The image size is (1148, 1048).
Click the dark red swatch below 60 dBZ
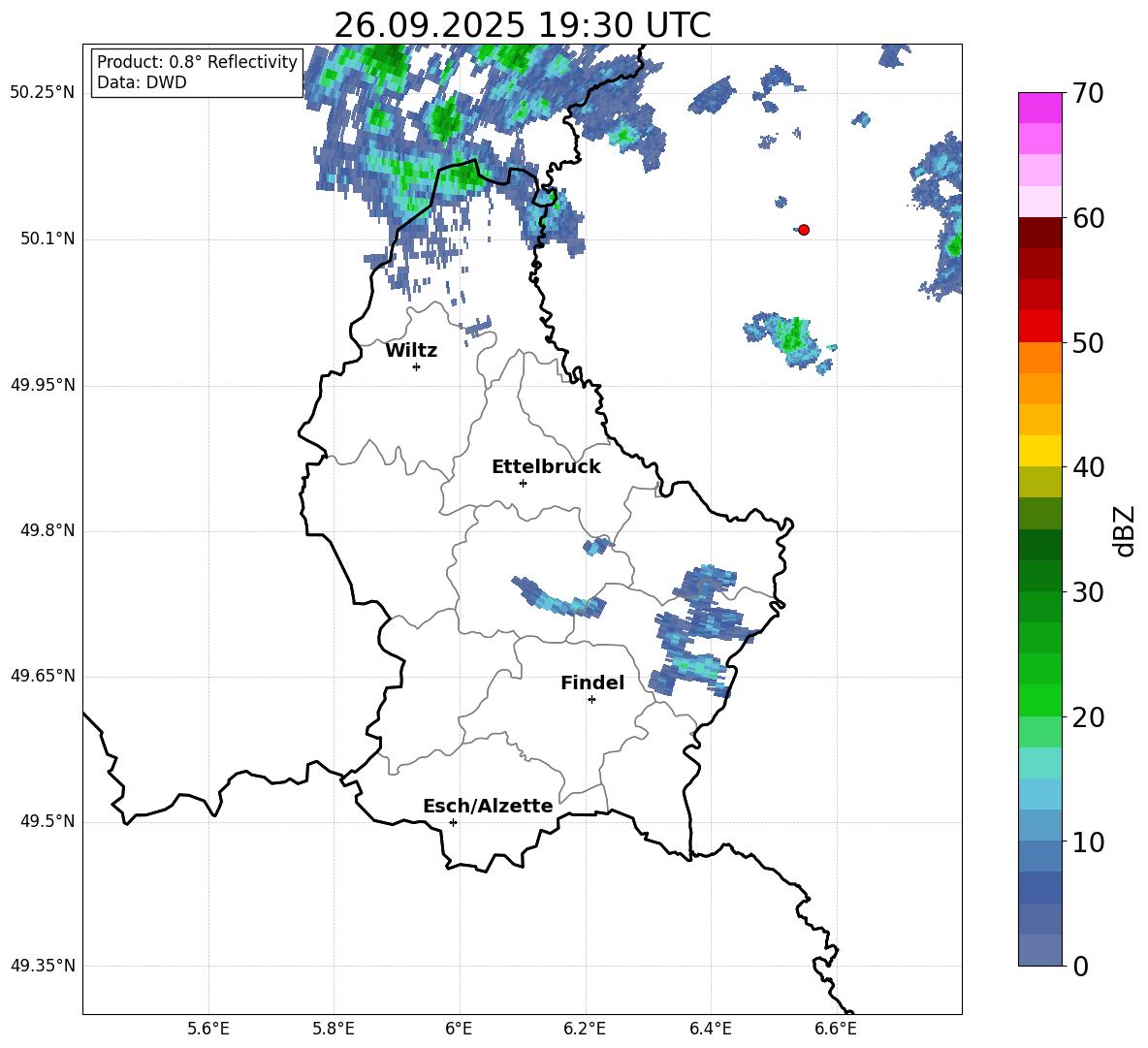[x=1039, y=233]
